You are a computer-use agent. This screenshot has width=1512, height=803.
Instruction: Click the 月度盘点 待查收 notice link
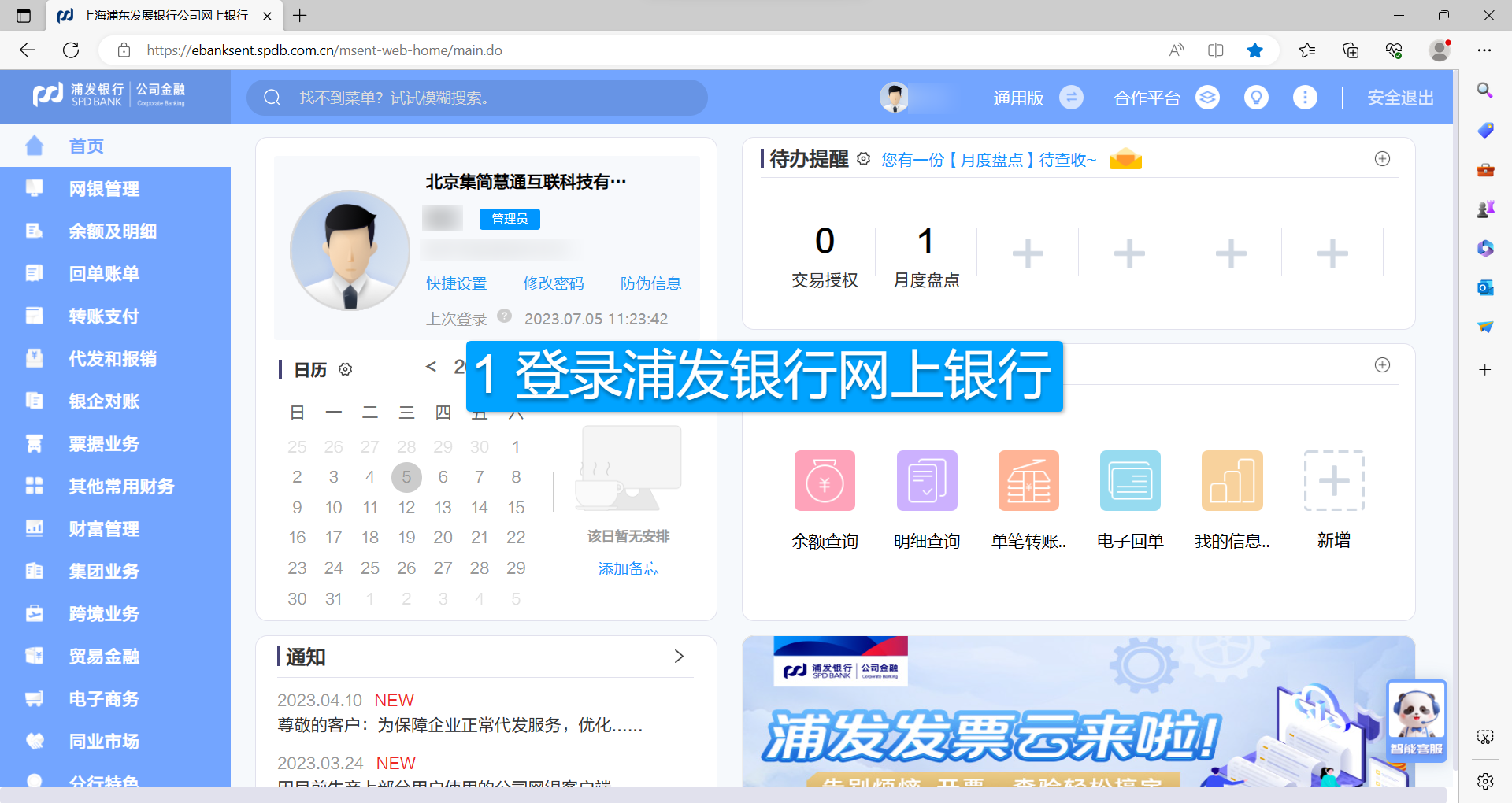click(988, 160)
